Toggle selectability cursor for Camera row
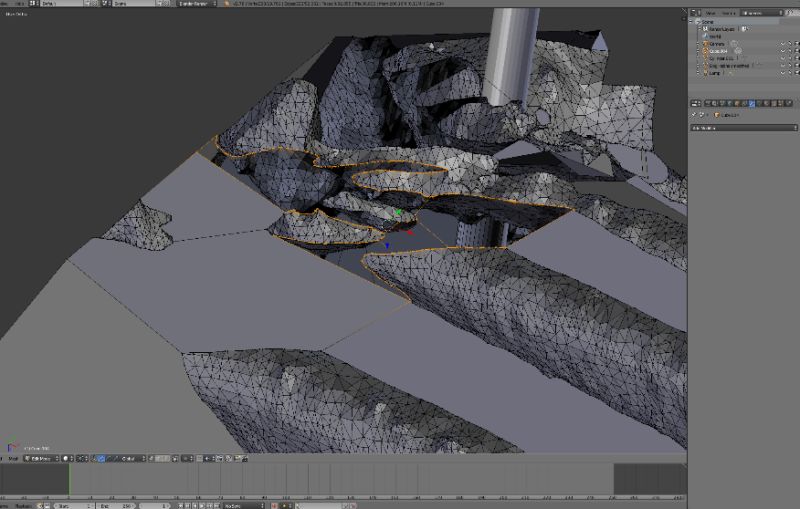The image size is (800, 509). pos(790,44)
